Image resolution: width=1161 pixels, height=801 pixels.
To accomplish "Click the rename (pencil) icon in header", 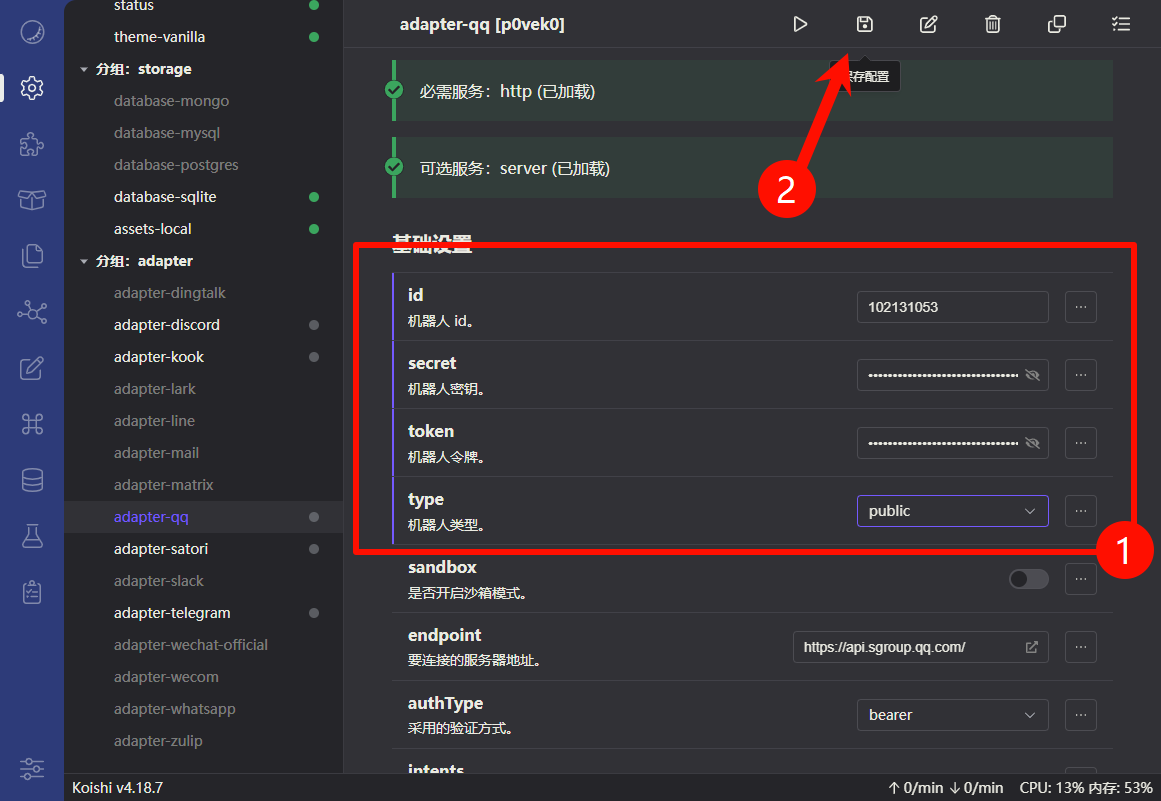I will (929, 24).
